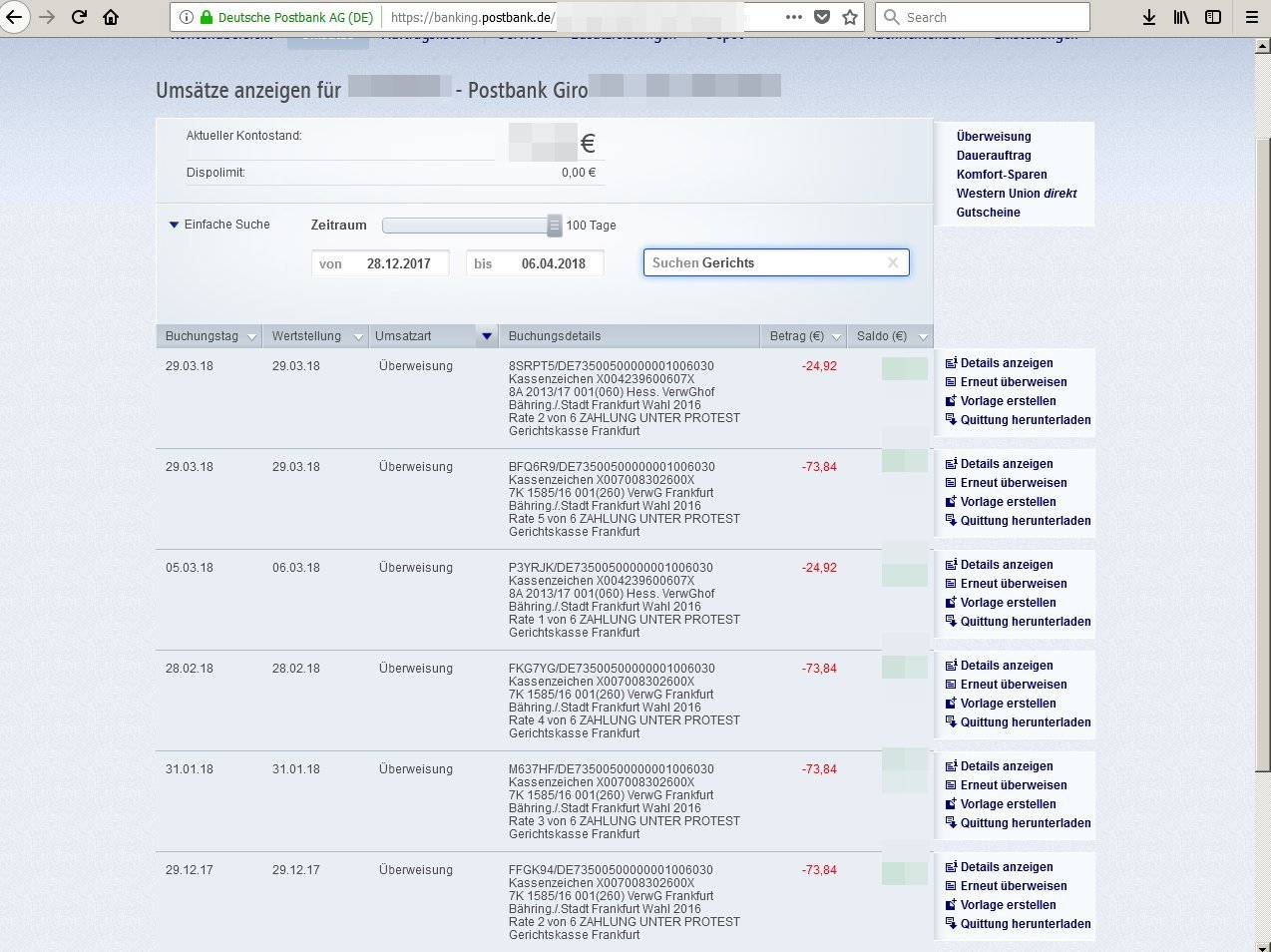
Task: Bookmark this page with the star
Action: pos(850,17)
